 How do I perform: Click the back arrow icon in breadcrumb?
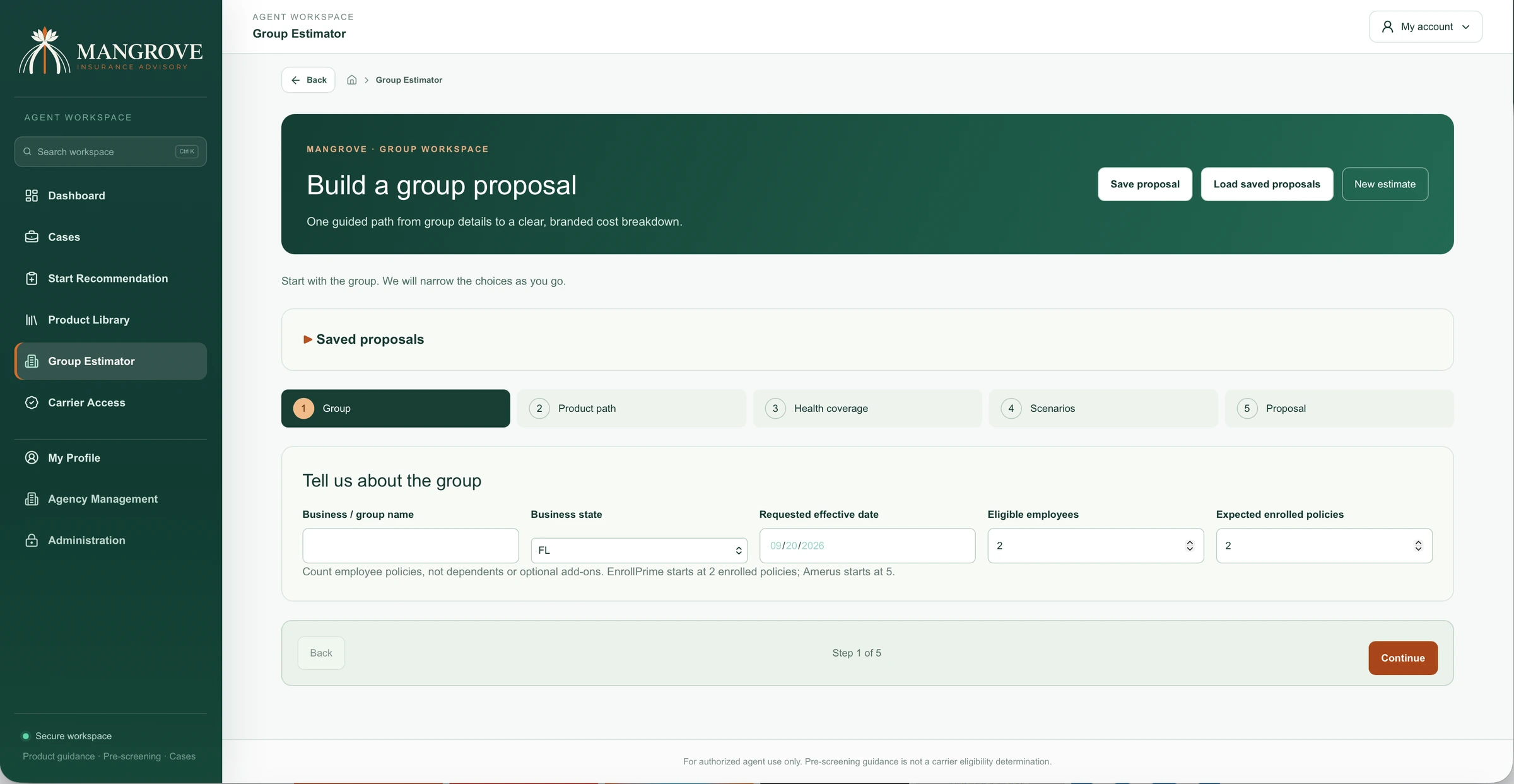[x=295, y=80]
